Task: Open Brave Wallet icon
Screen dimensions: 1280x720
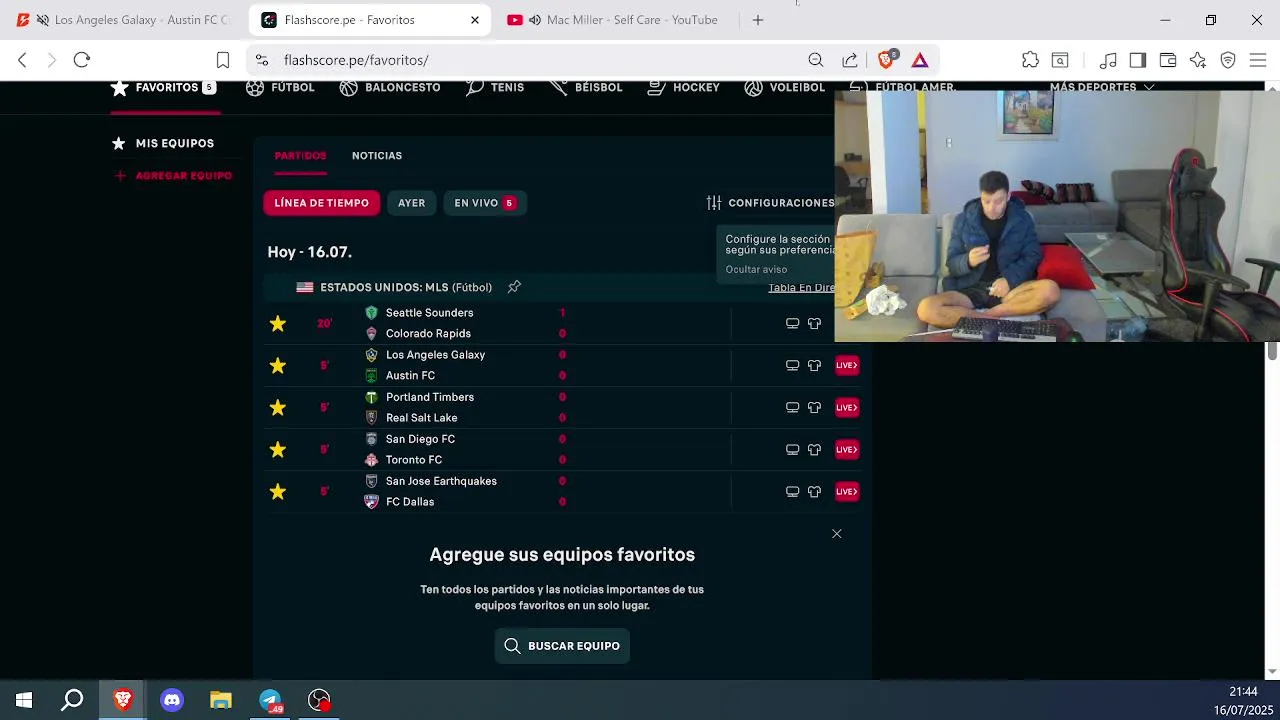Action: click(x=1167, y=60)
